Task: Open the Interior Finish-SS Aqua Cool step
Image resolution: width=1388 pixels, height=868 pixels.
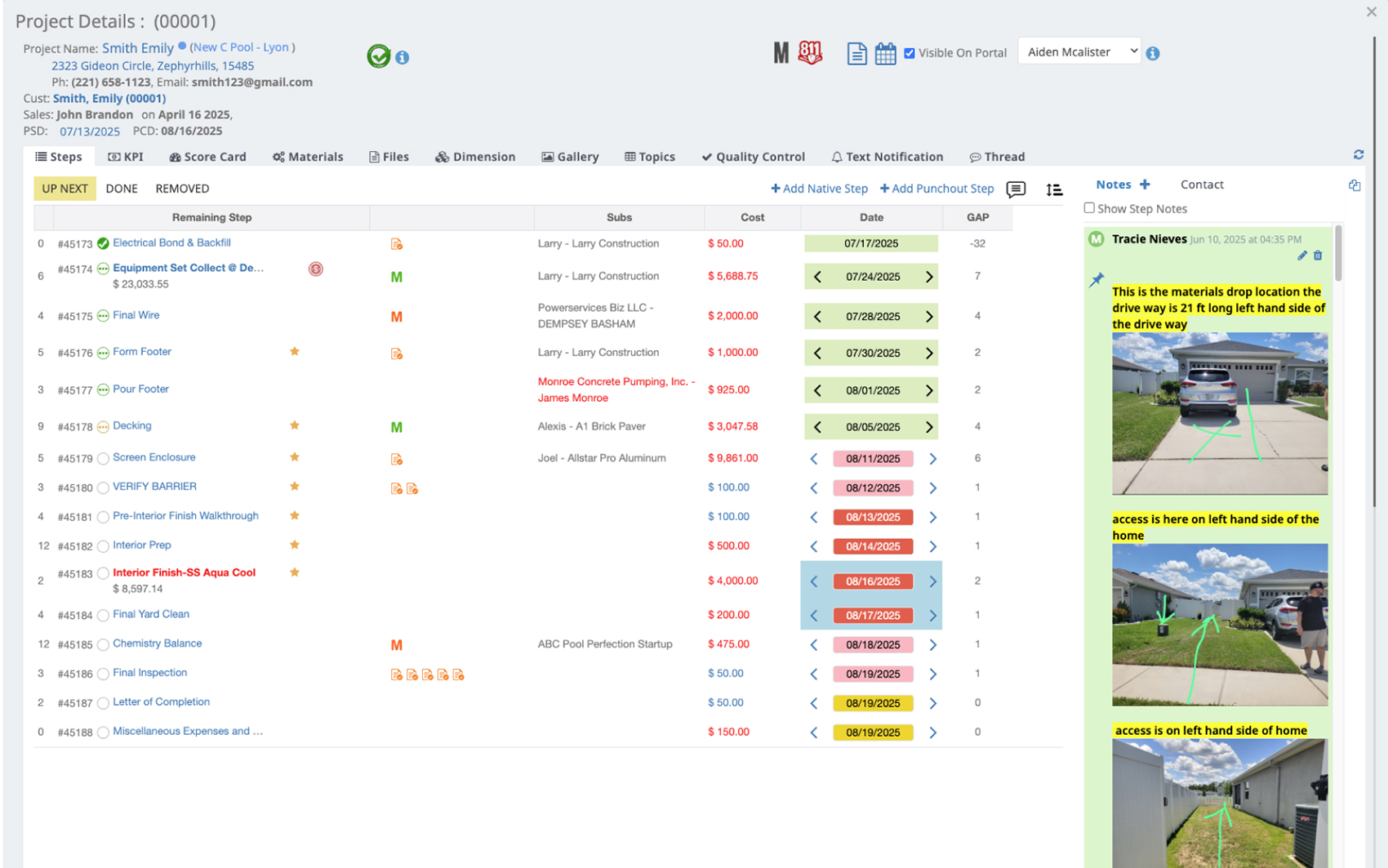Action: click(184, 572)
